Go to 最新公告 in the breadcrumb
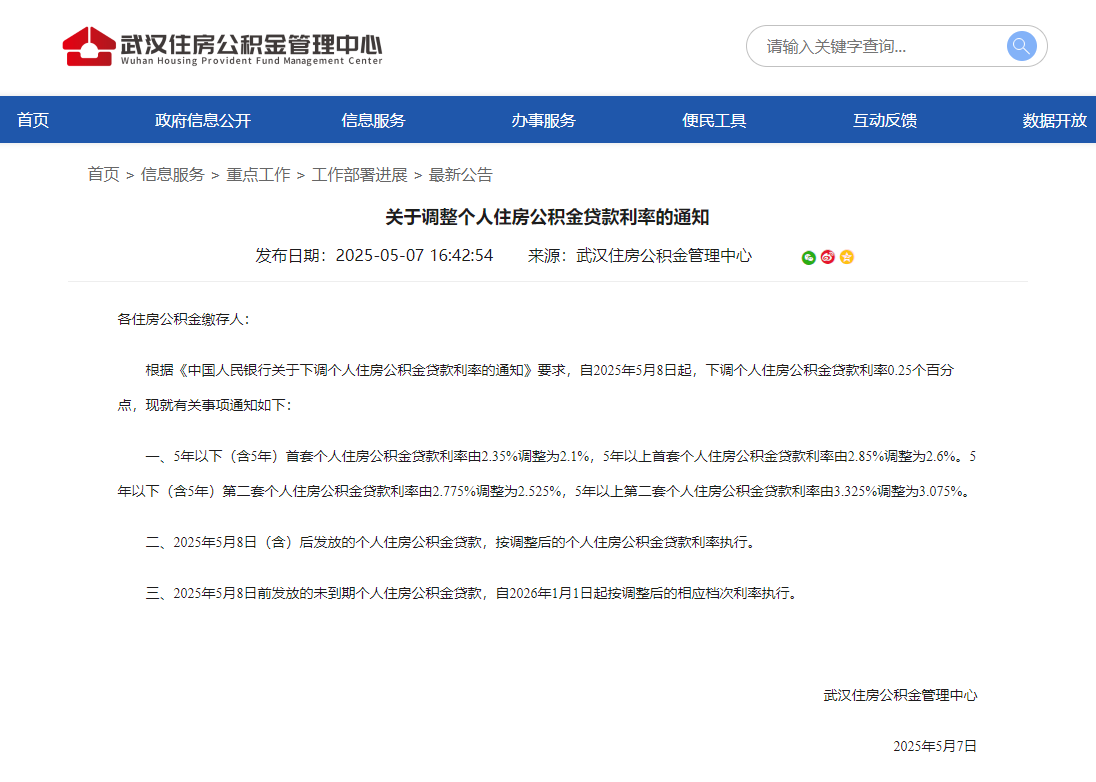Viewport: 1096px width, 782px height. click(x=461, y=175)
